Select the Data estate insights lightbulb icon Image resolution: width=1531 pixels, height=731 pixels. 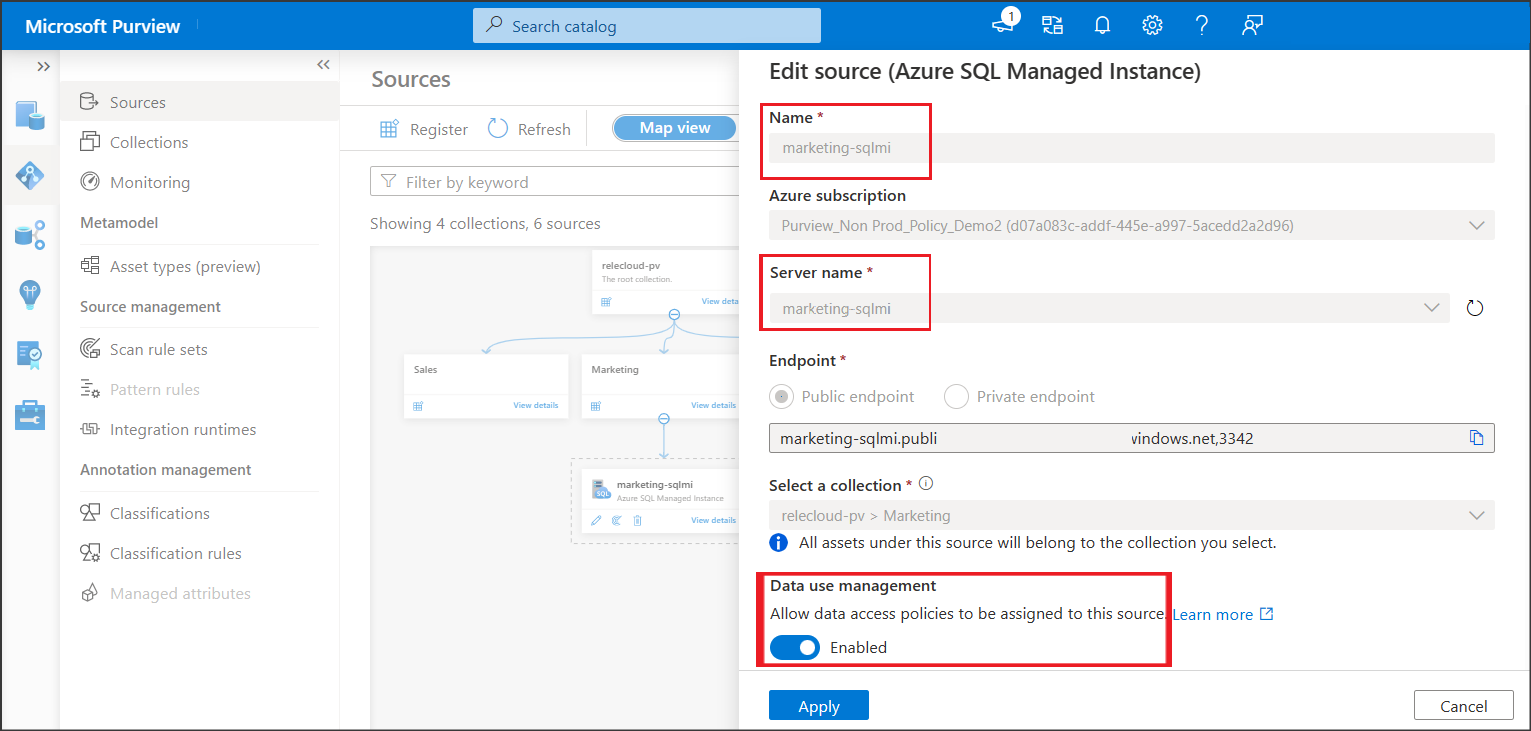(30, 294)
